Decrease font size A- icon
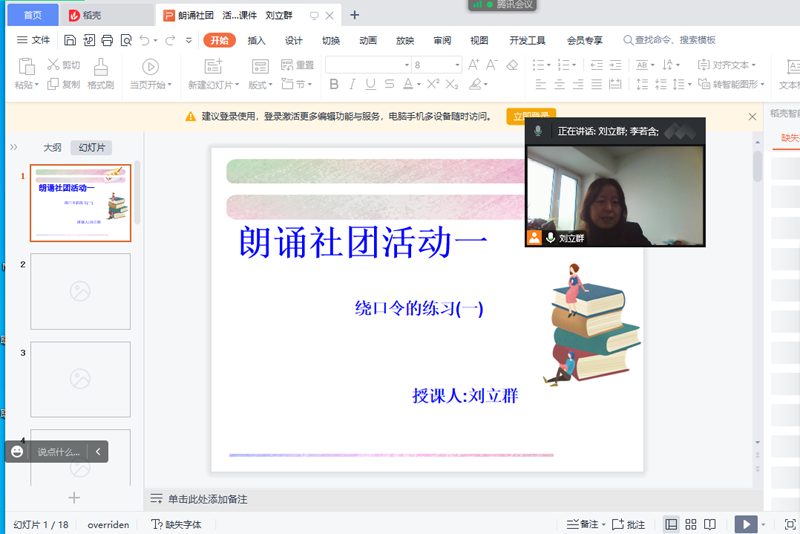Image resolution: width=800 pixels, height=534 pixels. (x=492, y=65)
